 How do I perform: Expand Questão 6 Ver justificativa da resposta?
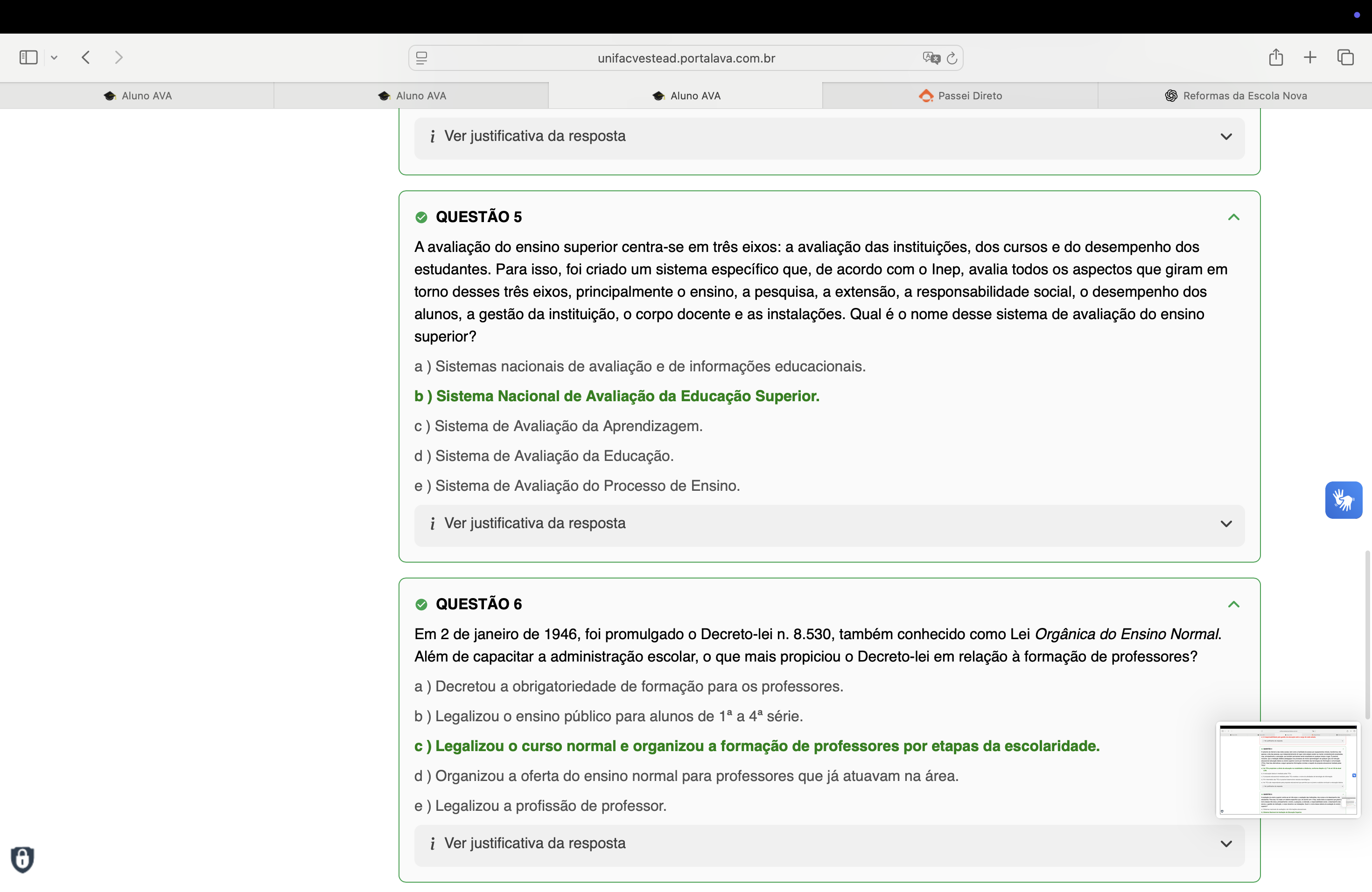[x=829, y=845]
